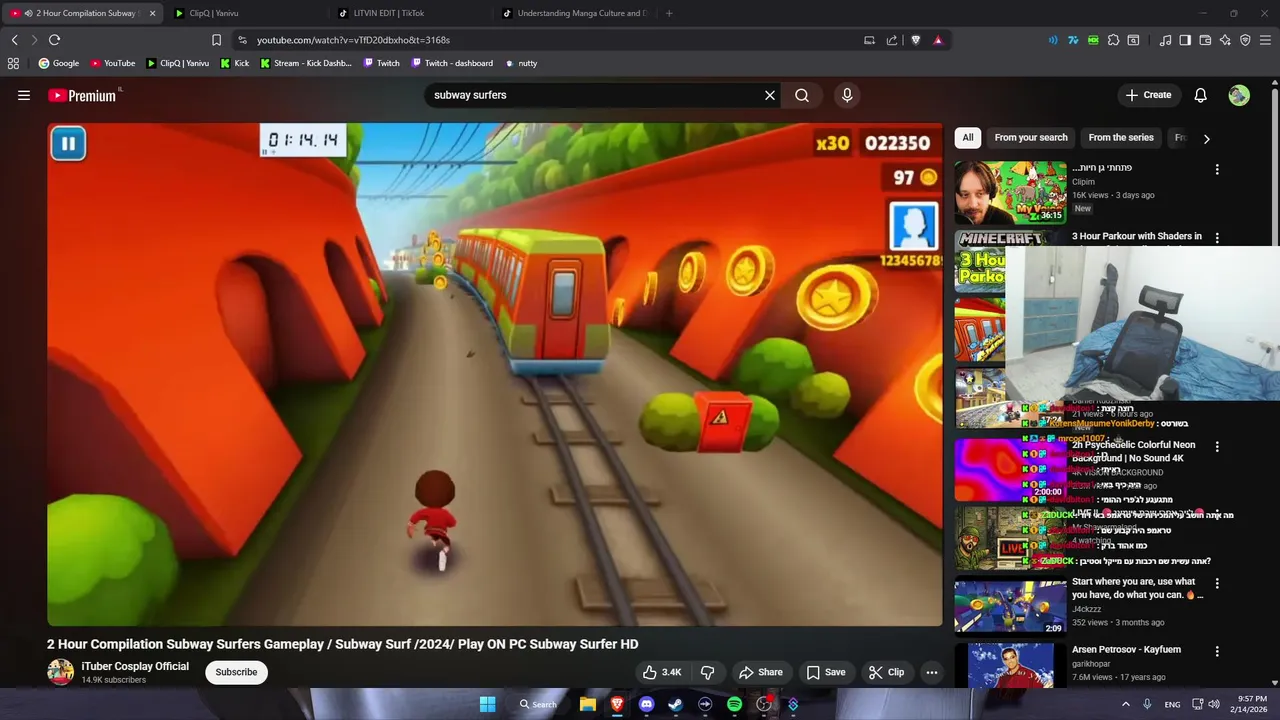The image size is (1280, 720).
Task: Subscribe to iTuber Cosplay Official
Action: (237, 672)
